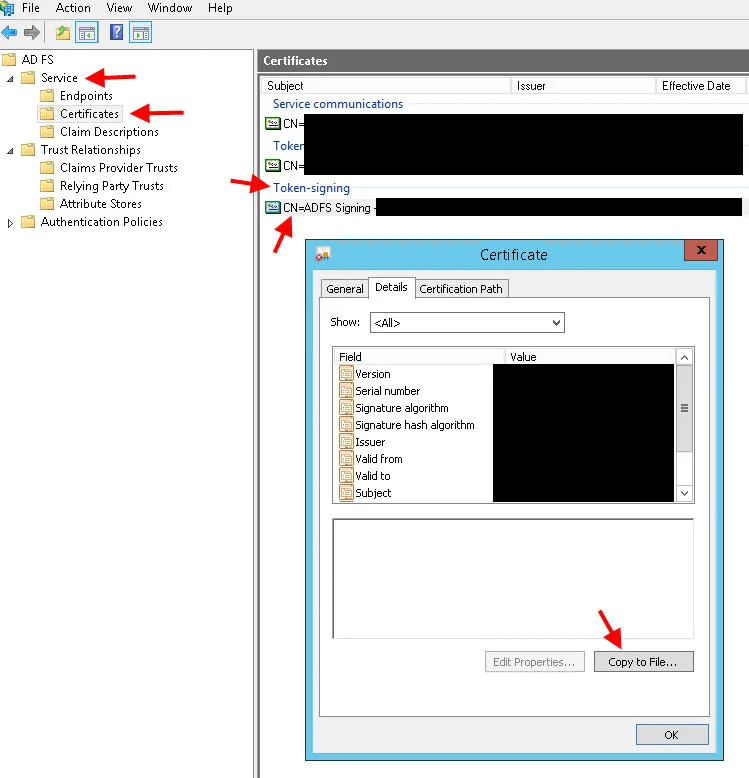Select the Claim Descriptions tree item
Image resolution: width=749 pixels, height=778 pixels.
[109, 131]
